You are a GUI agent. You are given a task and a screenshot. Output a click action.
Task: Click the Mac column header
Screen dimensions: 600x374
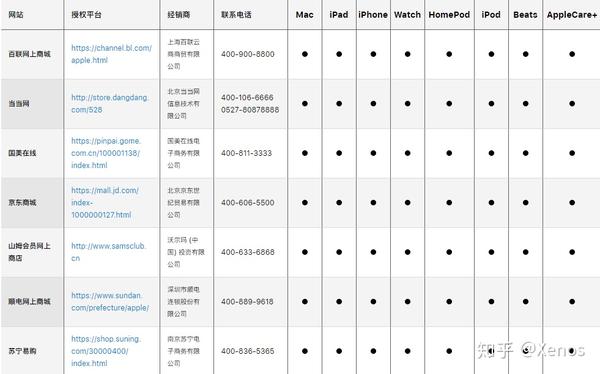pyautogui.click(x=305, y=15)
